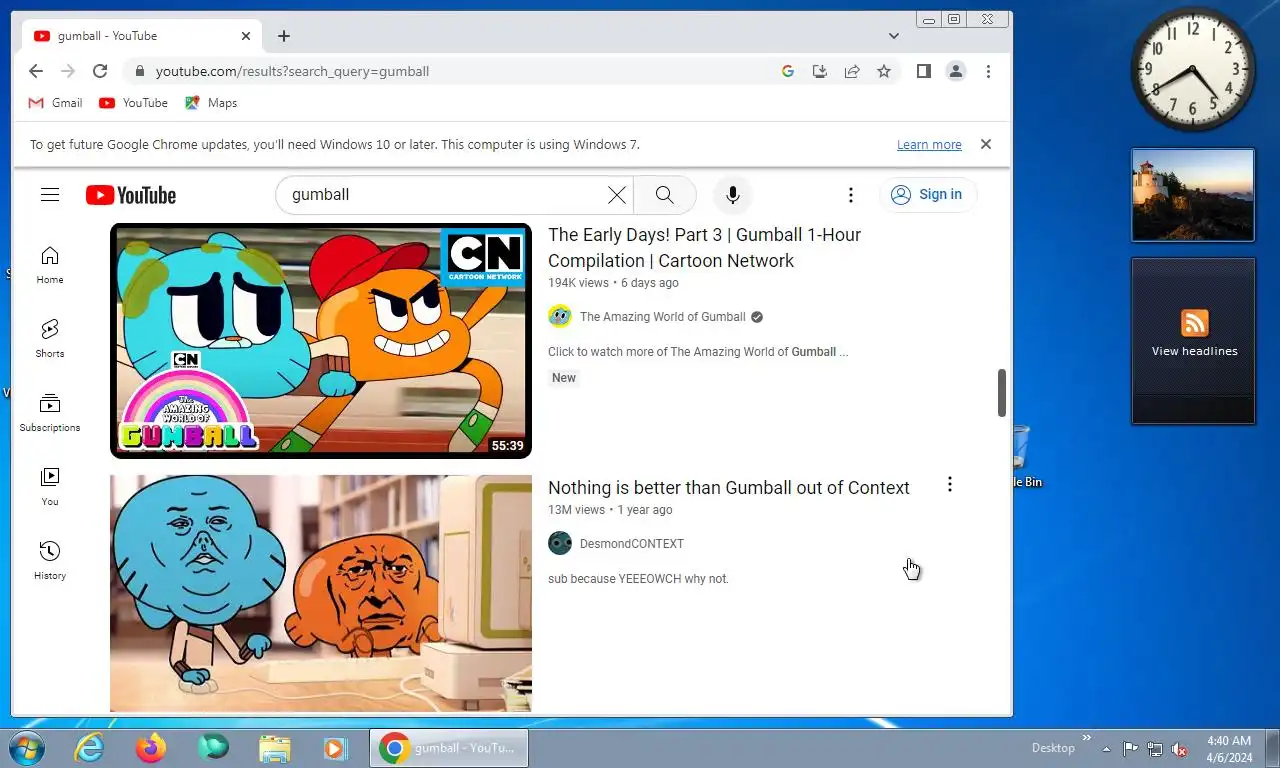The height and width of the screenshot is (768, 1280).
Task: Dismiss the Chrome update notification bar
Action: [x=986, y=144]
